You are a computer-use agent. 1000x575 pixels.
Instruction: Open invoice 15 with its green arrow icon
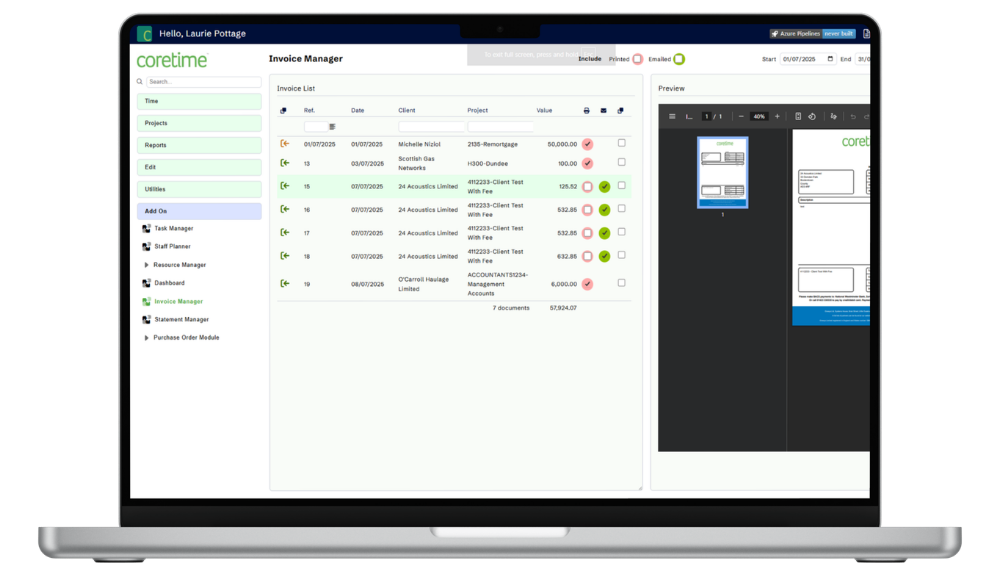[284, 186]
